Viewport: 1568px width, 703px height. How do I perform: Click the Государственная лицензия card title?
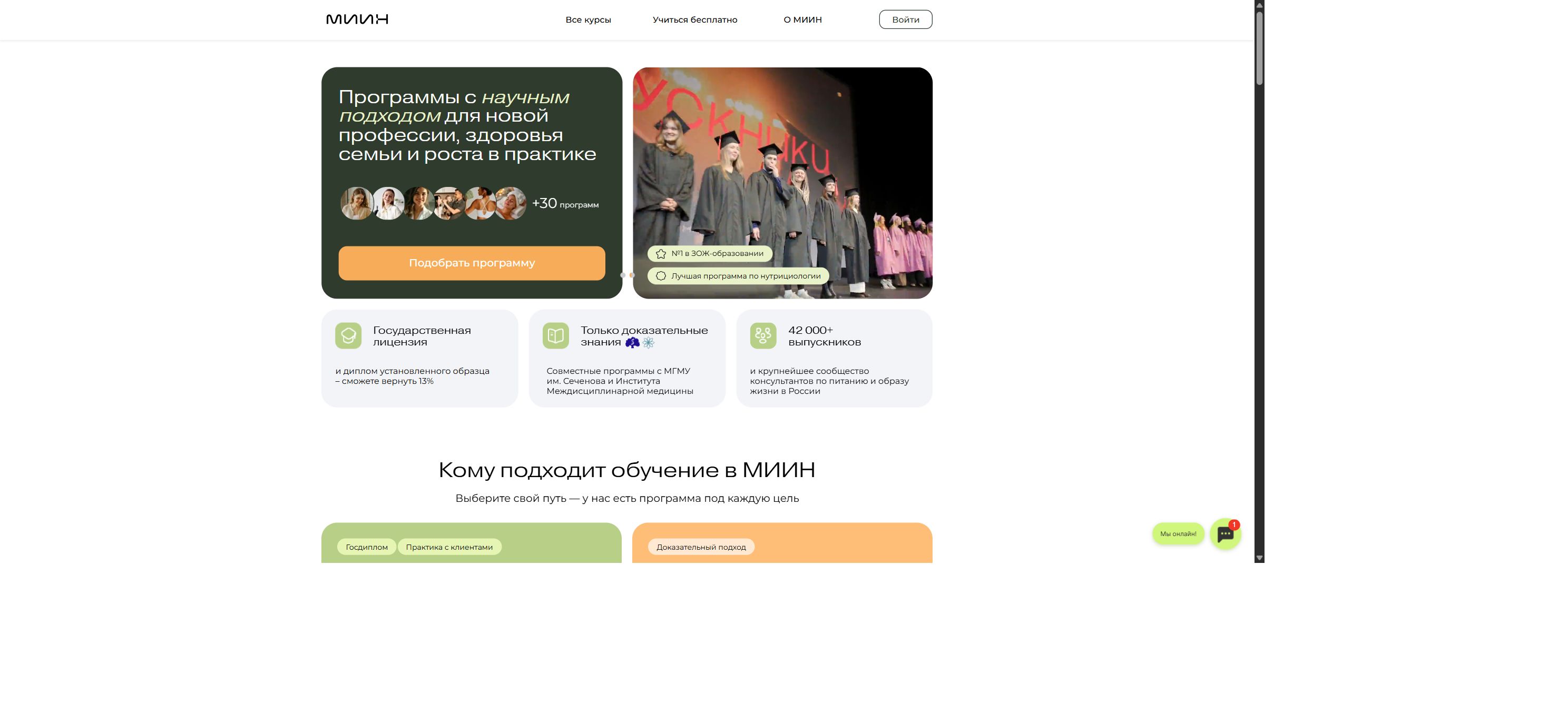tap(422, 335)
